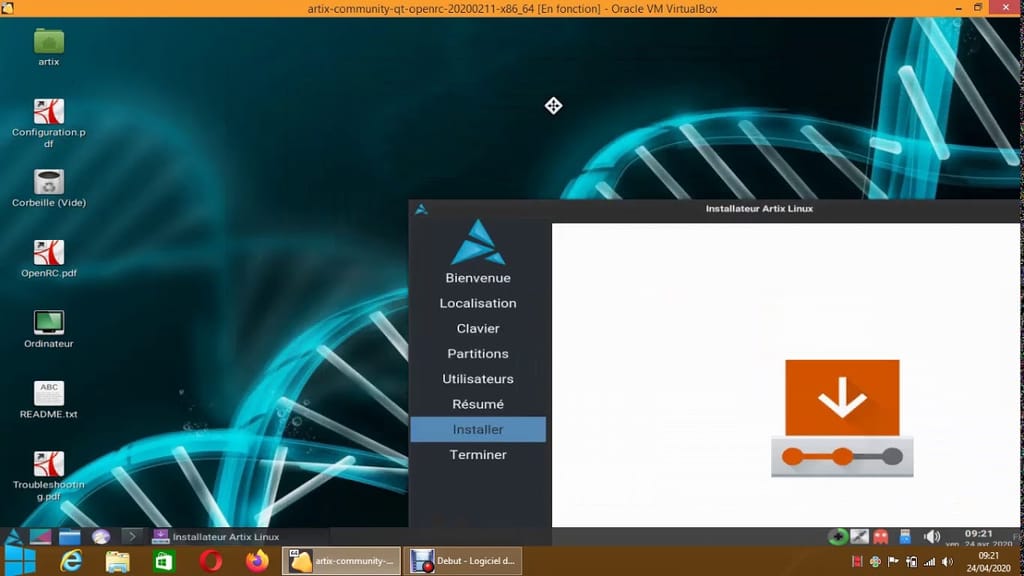Select Utilisateurs step in installer sidebar

tap(478, 379)
